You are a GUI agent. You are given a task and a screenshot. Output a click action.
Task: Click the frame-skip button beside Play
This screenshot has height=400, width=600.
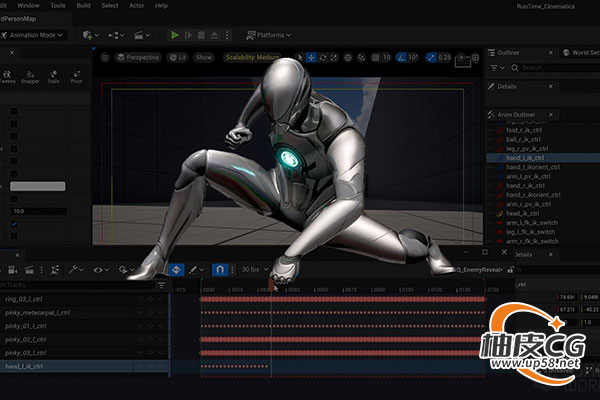[x=188, y=35]
